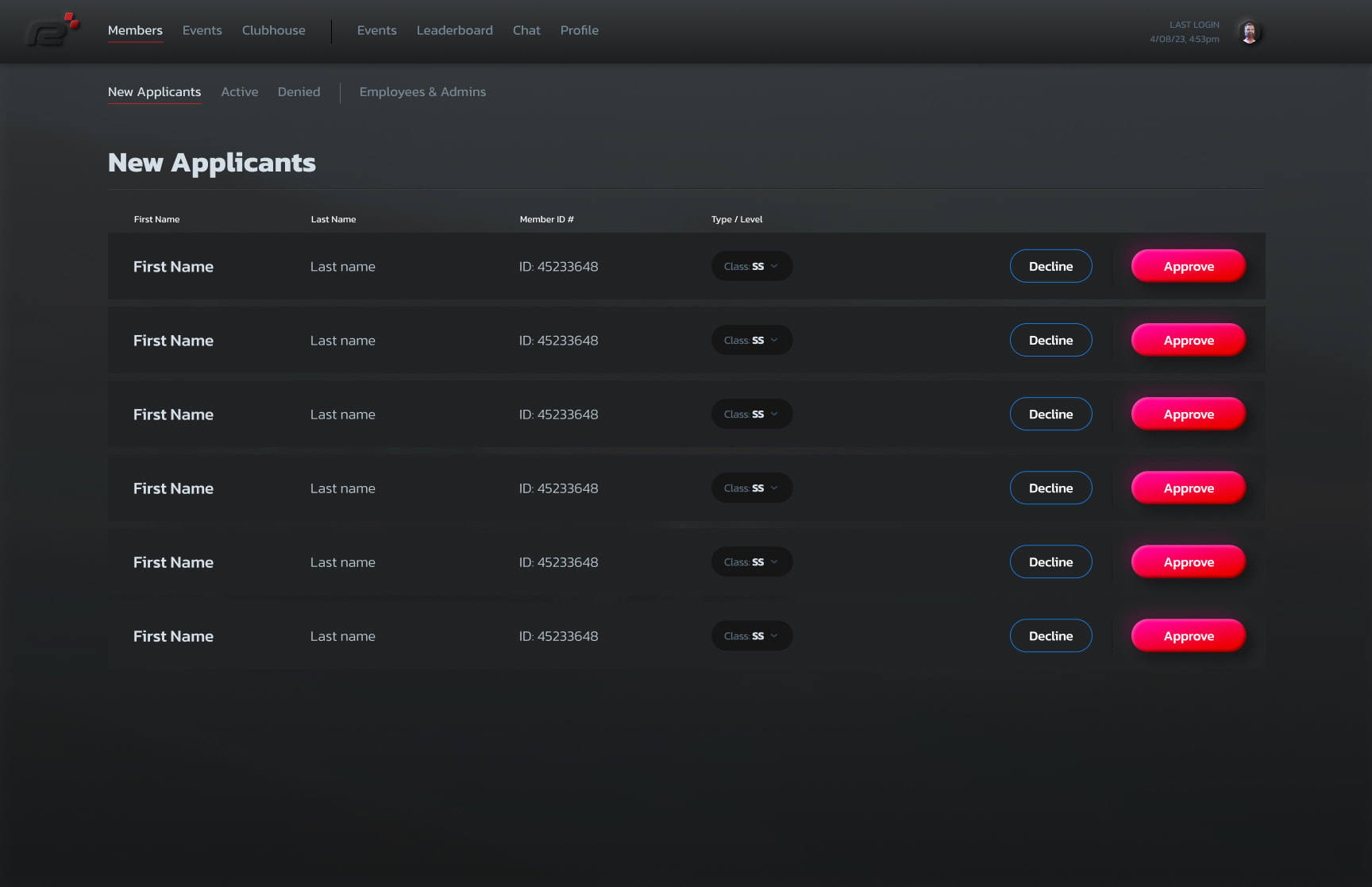Expand the Class SS dropdown in fifth row
The image size is (1372, 887).
(x=752, y=561)
